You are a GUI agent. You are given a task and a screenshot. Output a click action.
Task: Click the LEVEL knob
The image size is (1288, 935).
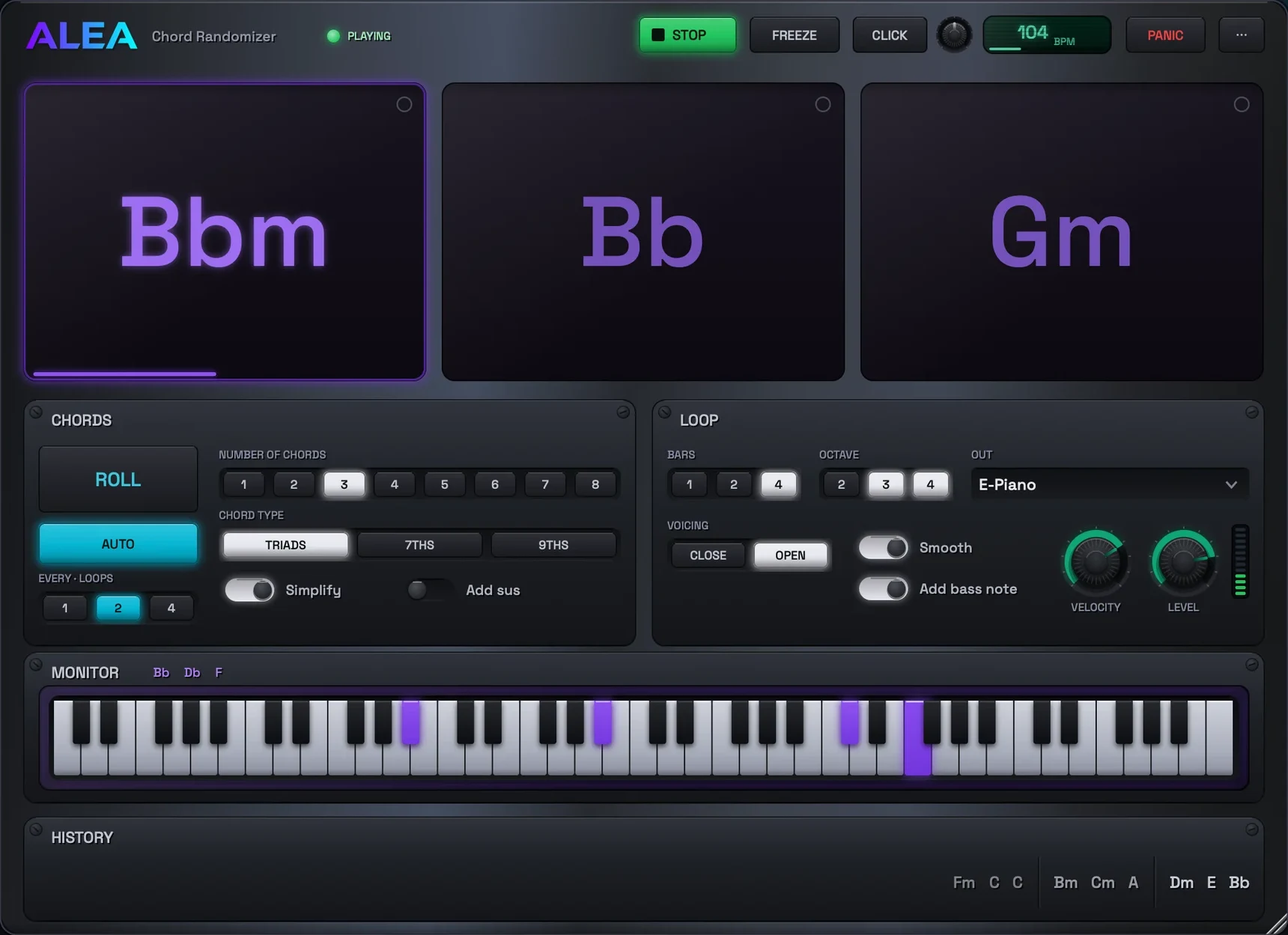click(x=1183, y=561)
